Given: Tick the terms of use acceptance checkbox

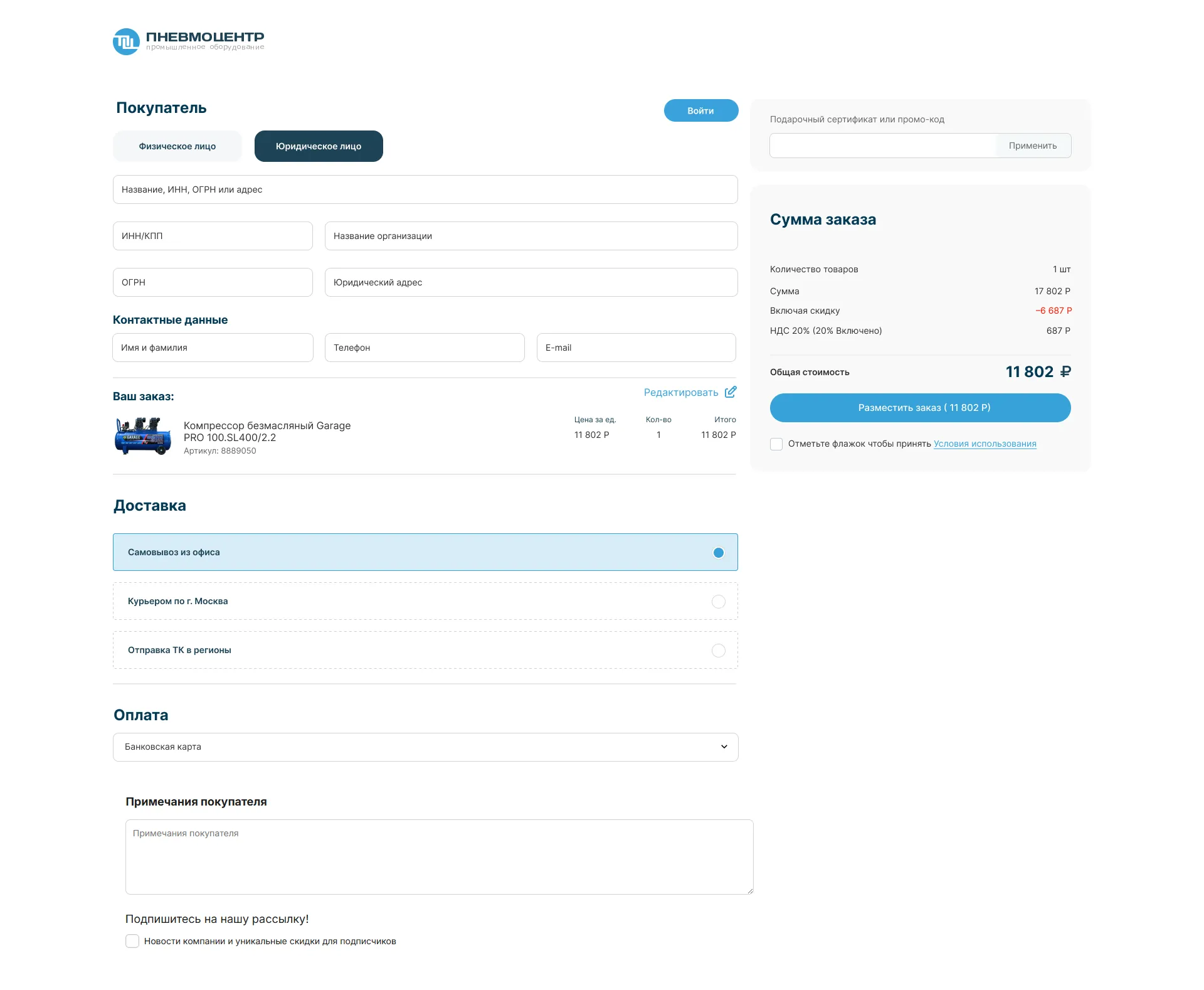Looking at the screenshot, I should pos(776,444).
